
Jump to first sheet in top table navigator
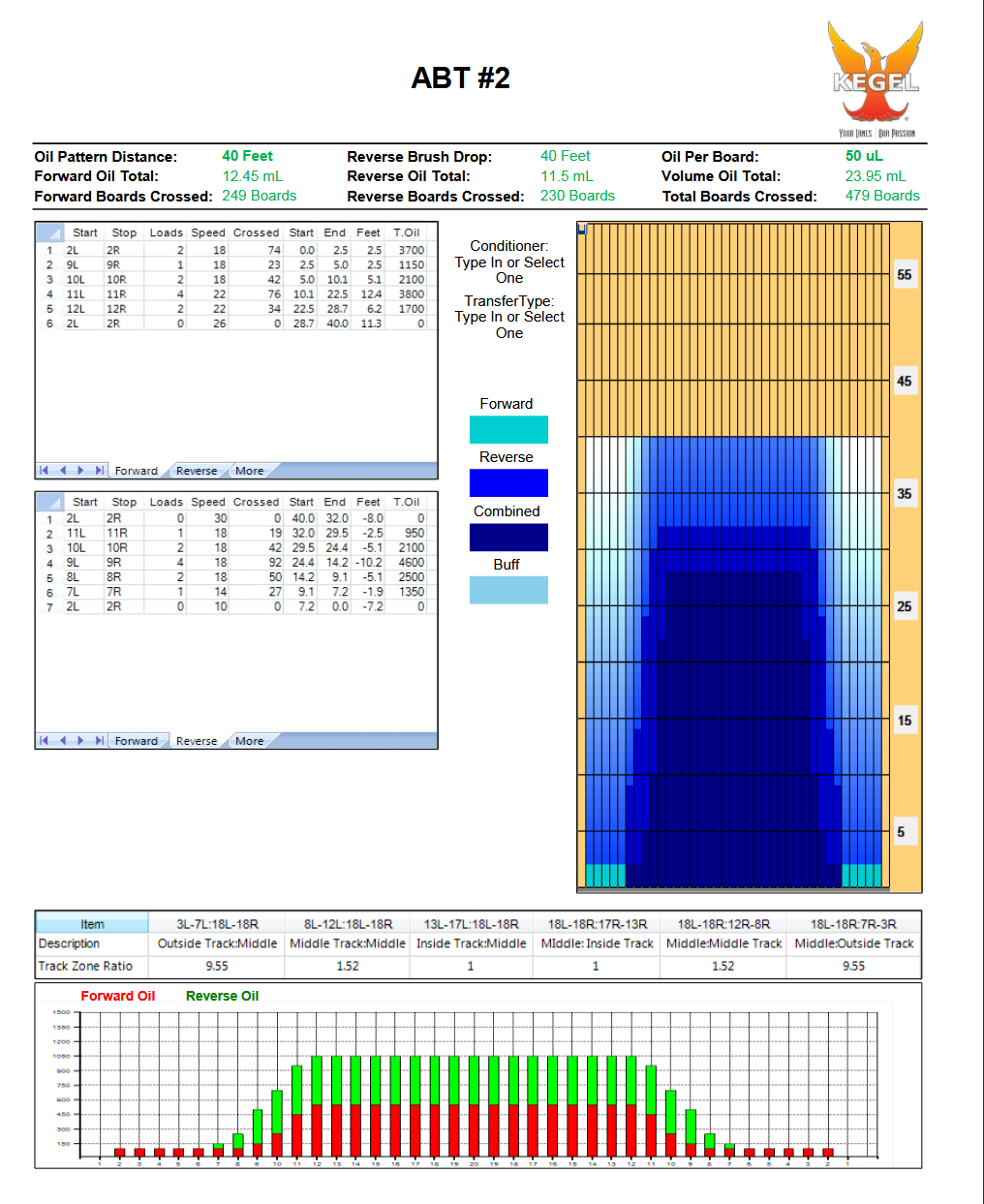point(44,471)
